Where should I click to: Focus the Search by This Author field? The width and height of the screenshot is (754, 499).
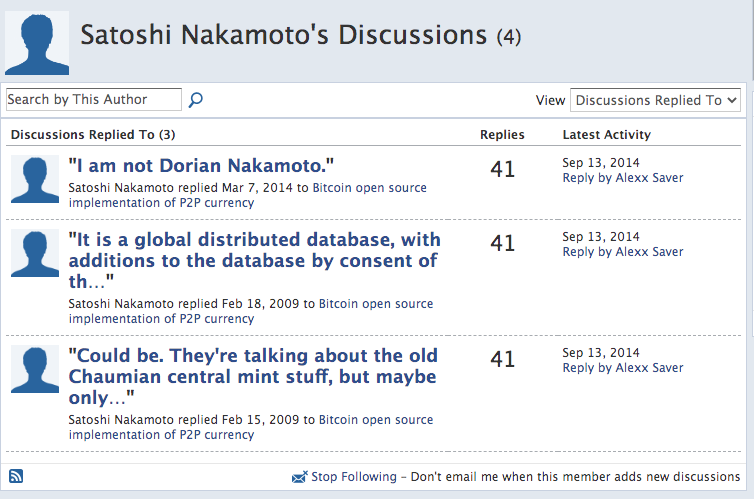coord(94,99)
